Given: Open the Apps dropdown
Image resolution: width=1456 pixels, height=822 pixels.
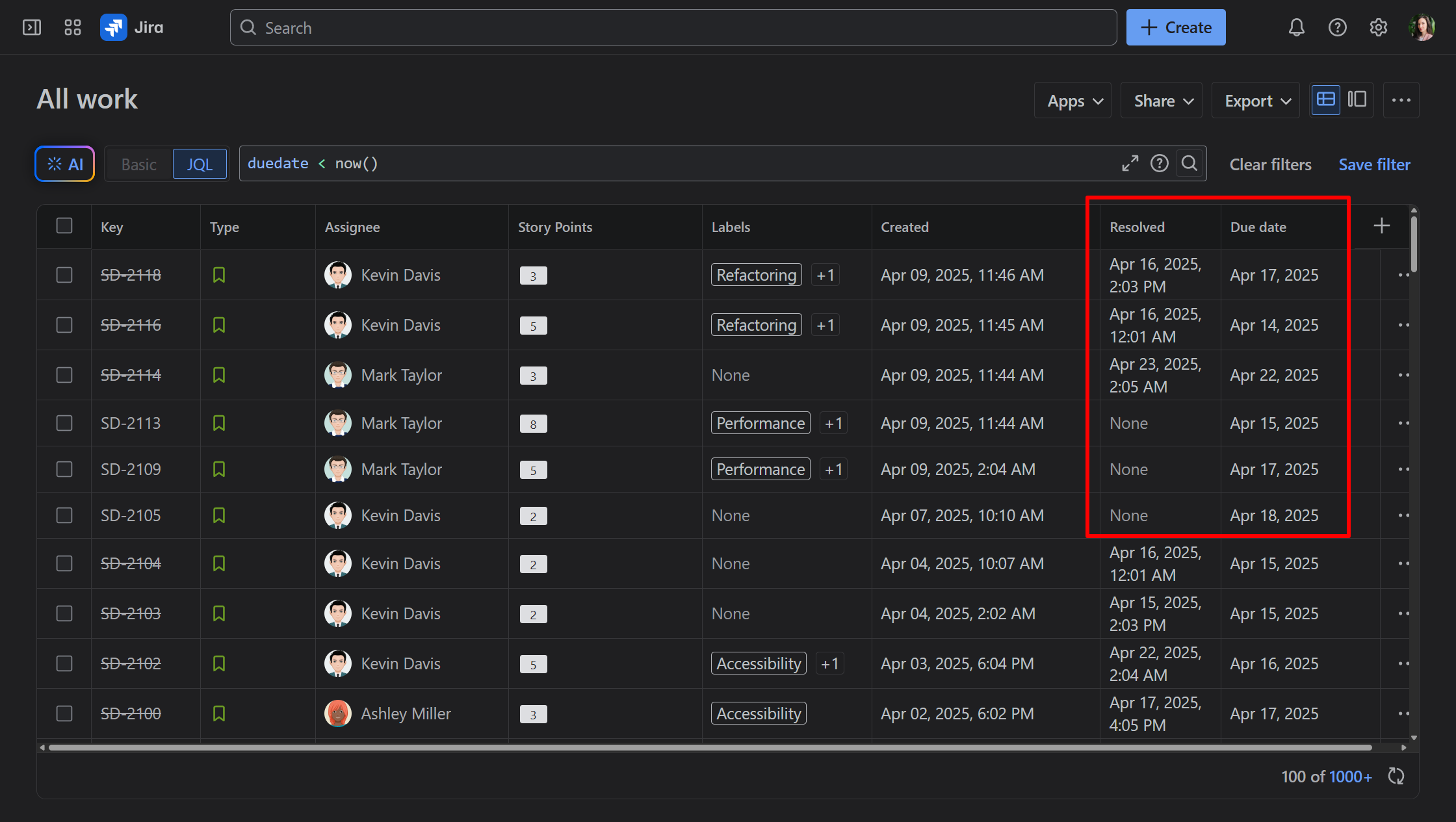Looking at the screenshot, I should (x=1072, y=100).
